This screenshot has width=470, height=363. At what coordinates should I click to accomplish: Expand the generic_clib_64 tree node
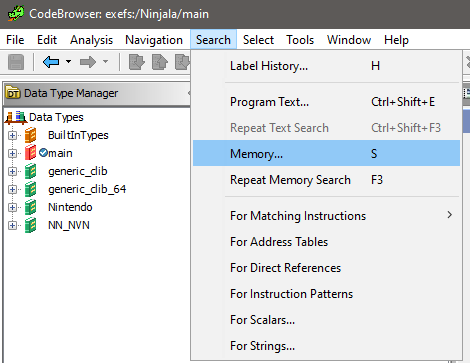pyautogui.click(x=12, y=189)
